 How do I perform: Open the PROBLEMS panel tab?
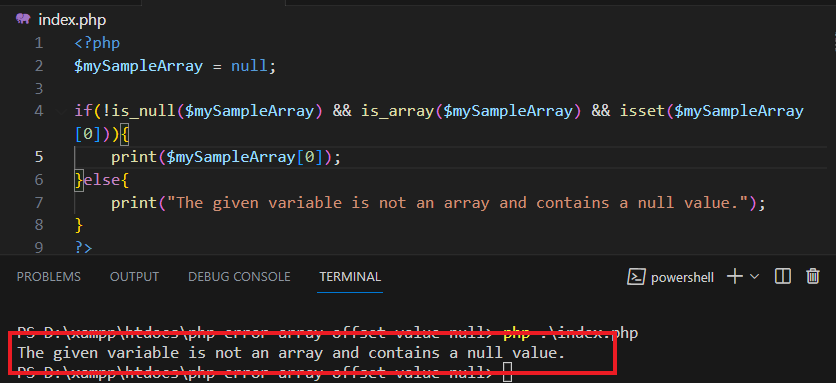[49, 277]
